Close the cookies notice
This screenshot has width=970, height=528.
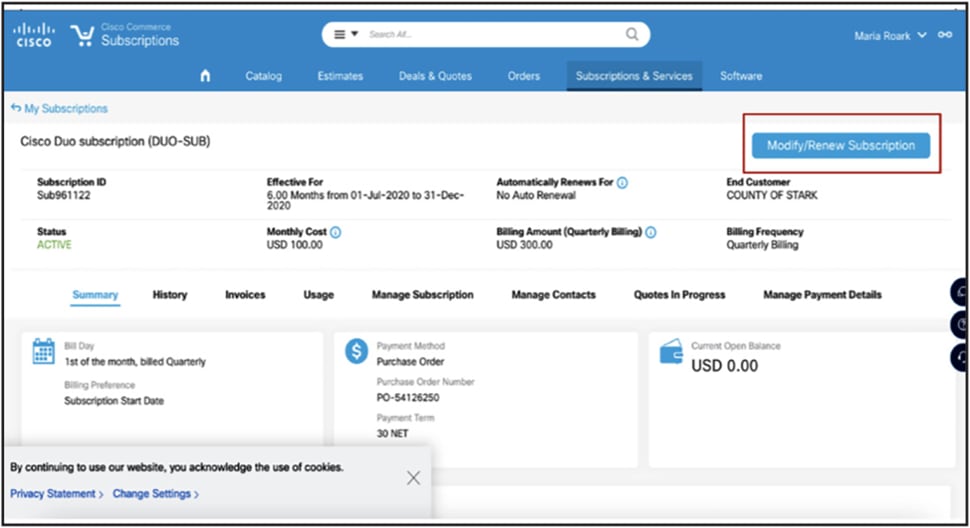pos(413,478)
